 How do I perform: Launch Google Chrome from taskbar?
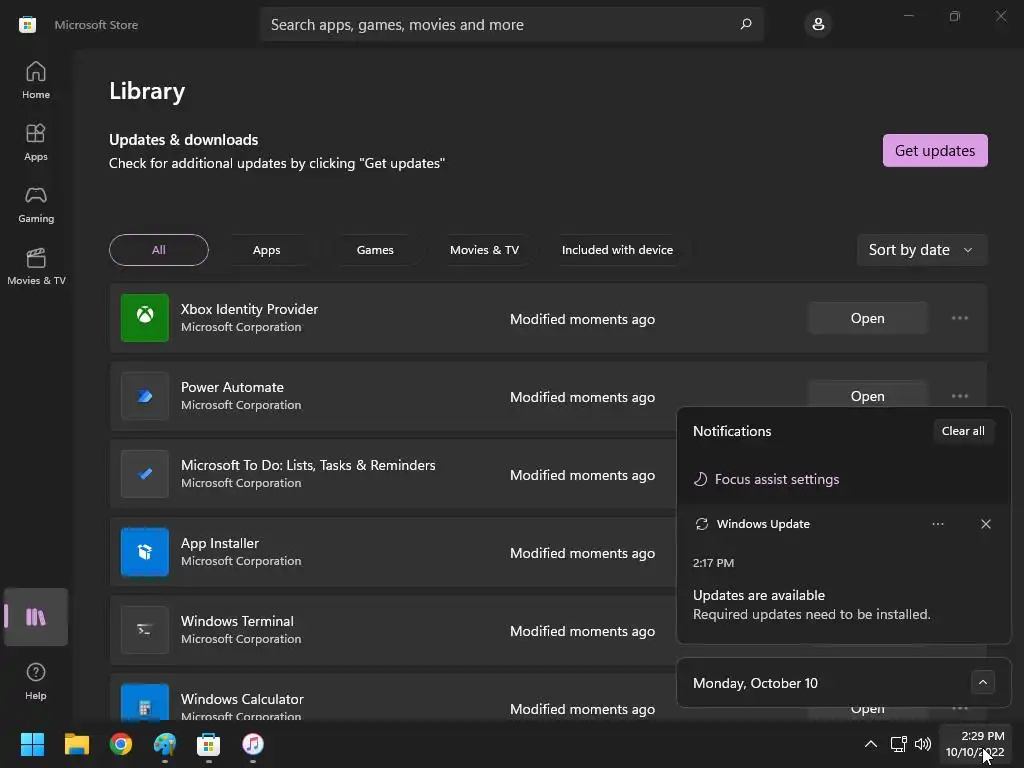tap(121, 744)
